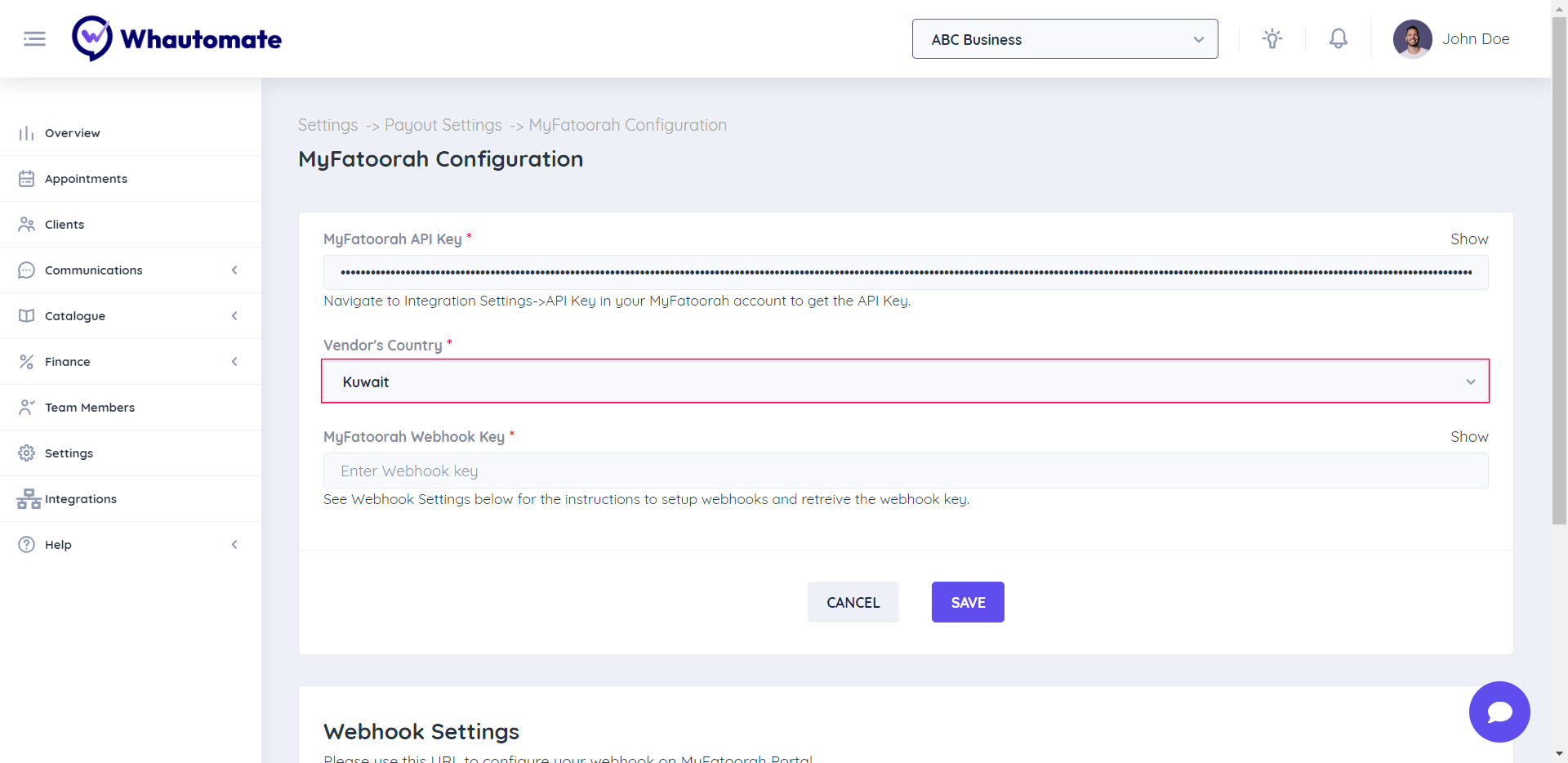The width and height of the screenshot is (1568, 763).
Task: Show the MyFatoorah Webhook Key
Action: [x=1468, y=437]
